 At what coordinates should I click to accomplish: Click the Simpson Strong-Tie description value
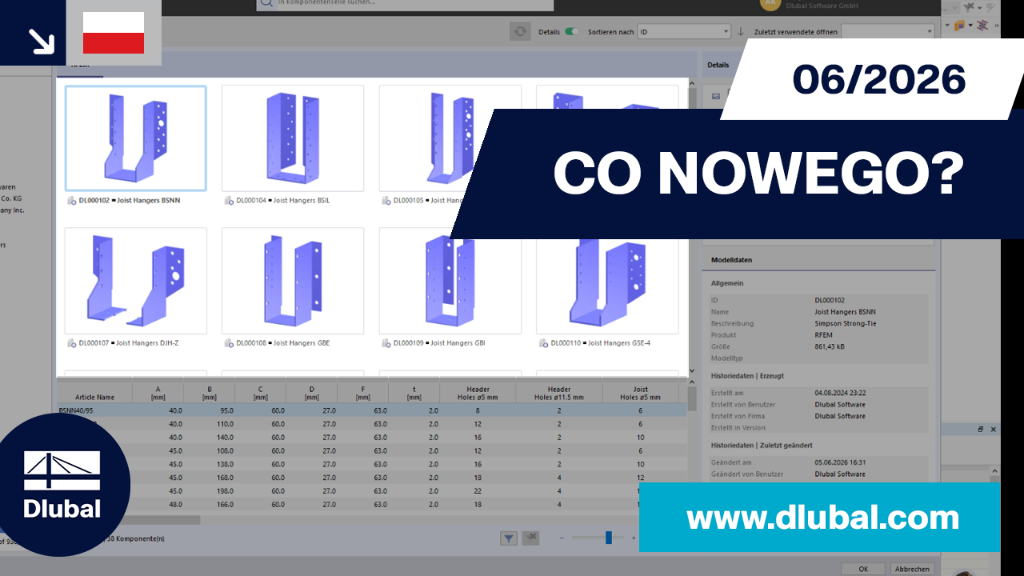(x=845, y=324)
